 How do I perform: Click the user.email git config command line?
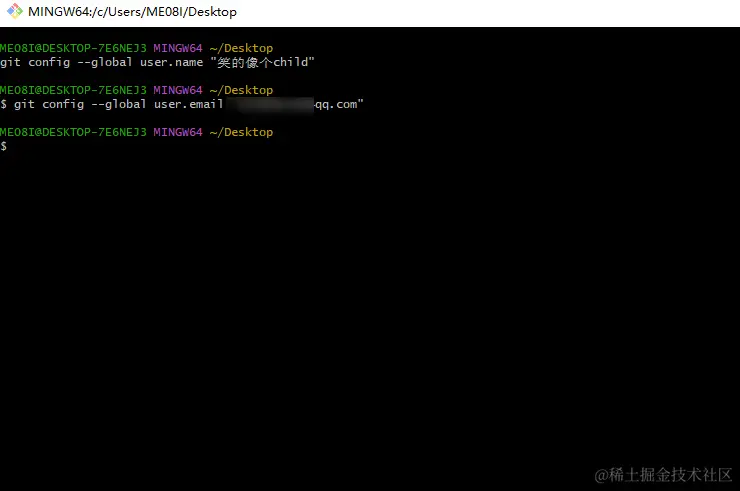(x=182, y=104)
